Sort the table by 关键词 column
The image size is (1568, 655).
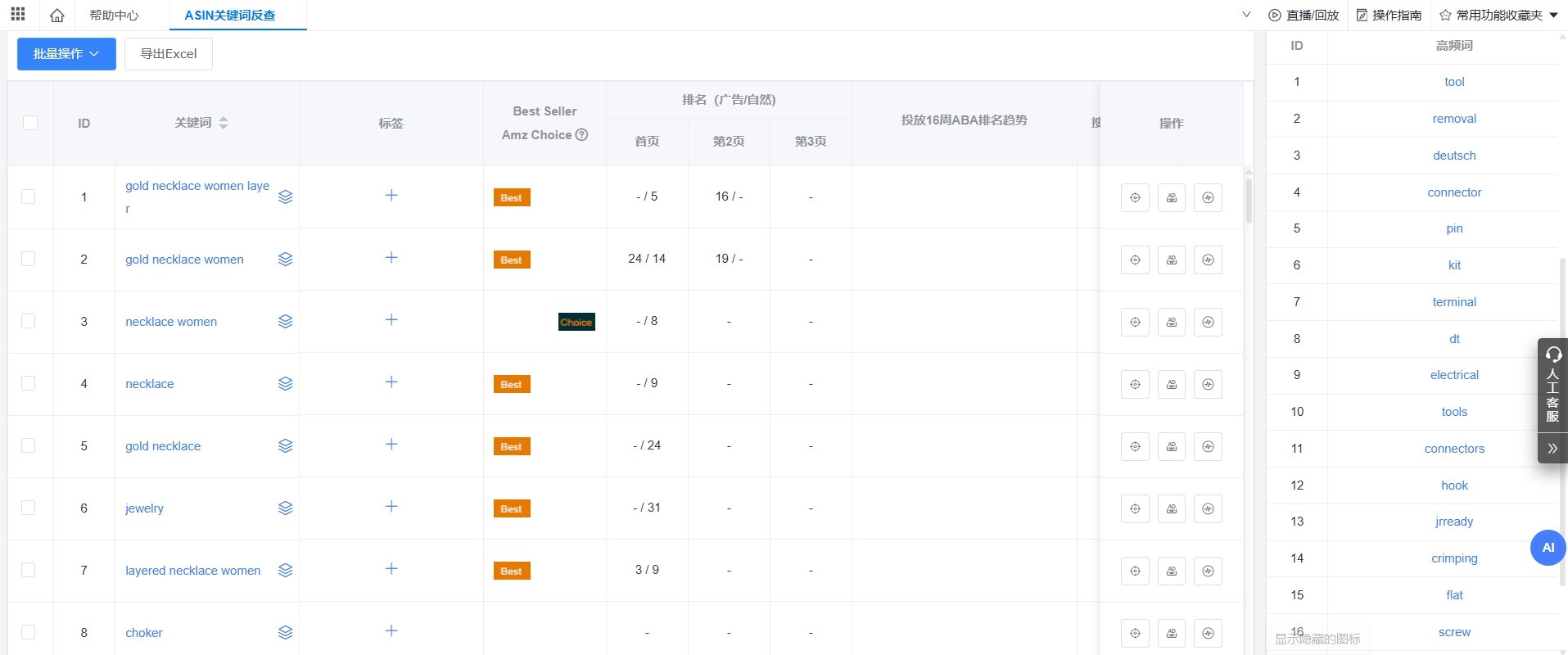[x=224, y=123]
